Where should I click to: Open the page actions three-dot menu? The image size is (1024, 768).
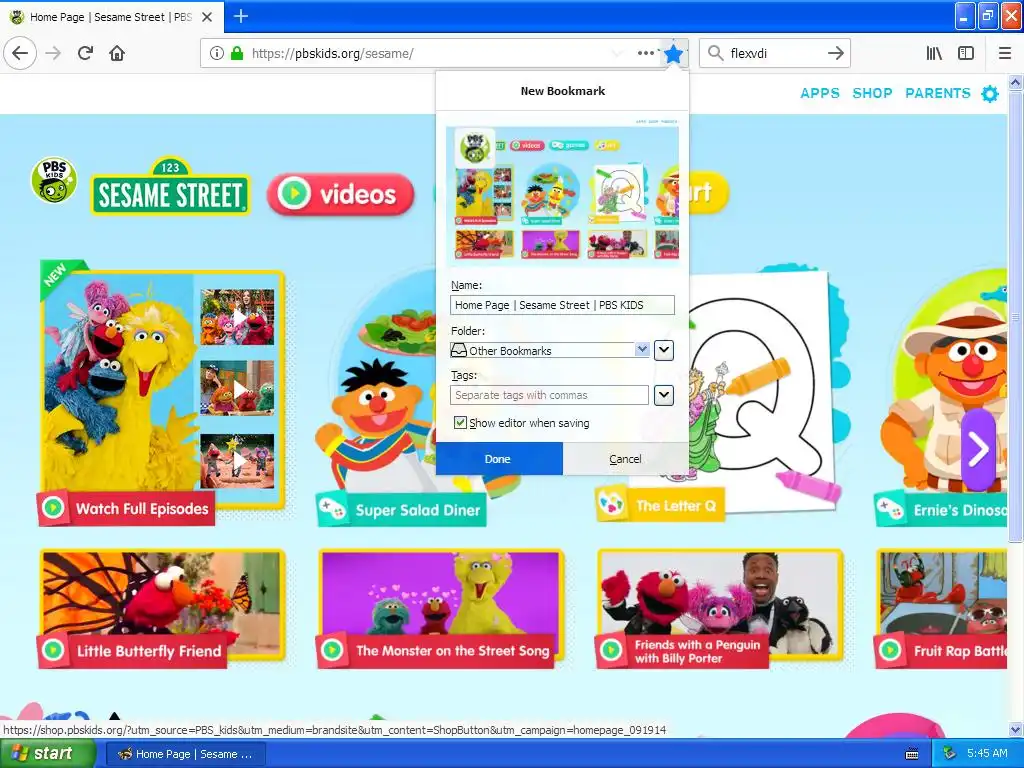tap(645, 53)
